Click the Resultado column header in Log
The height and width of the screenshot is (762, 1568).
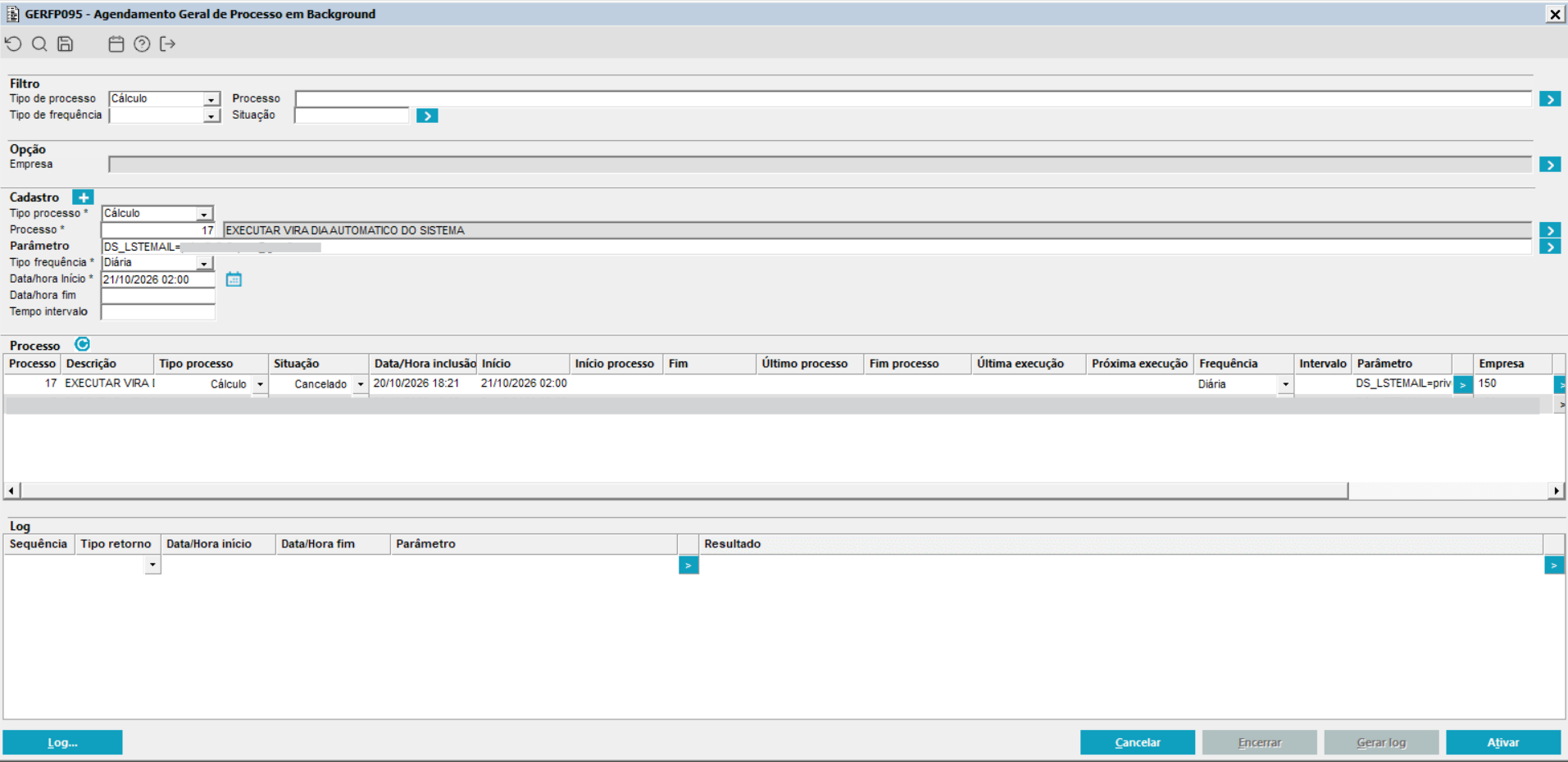coord(1121,544)
